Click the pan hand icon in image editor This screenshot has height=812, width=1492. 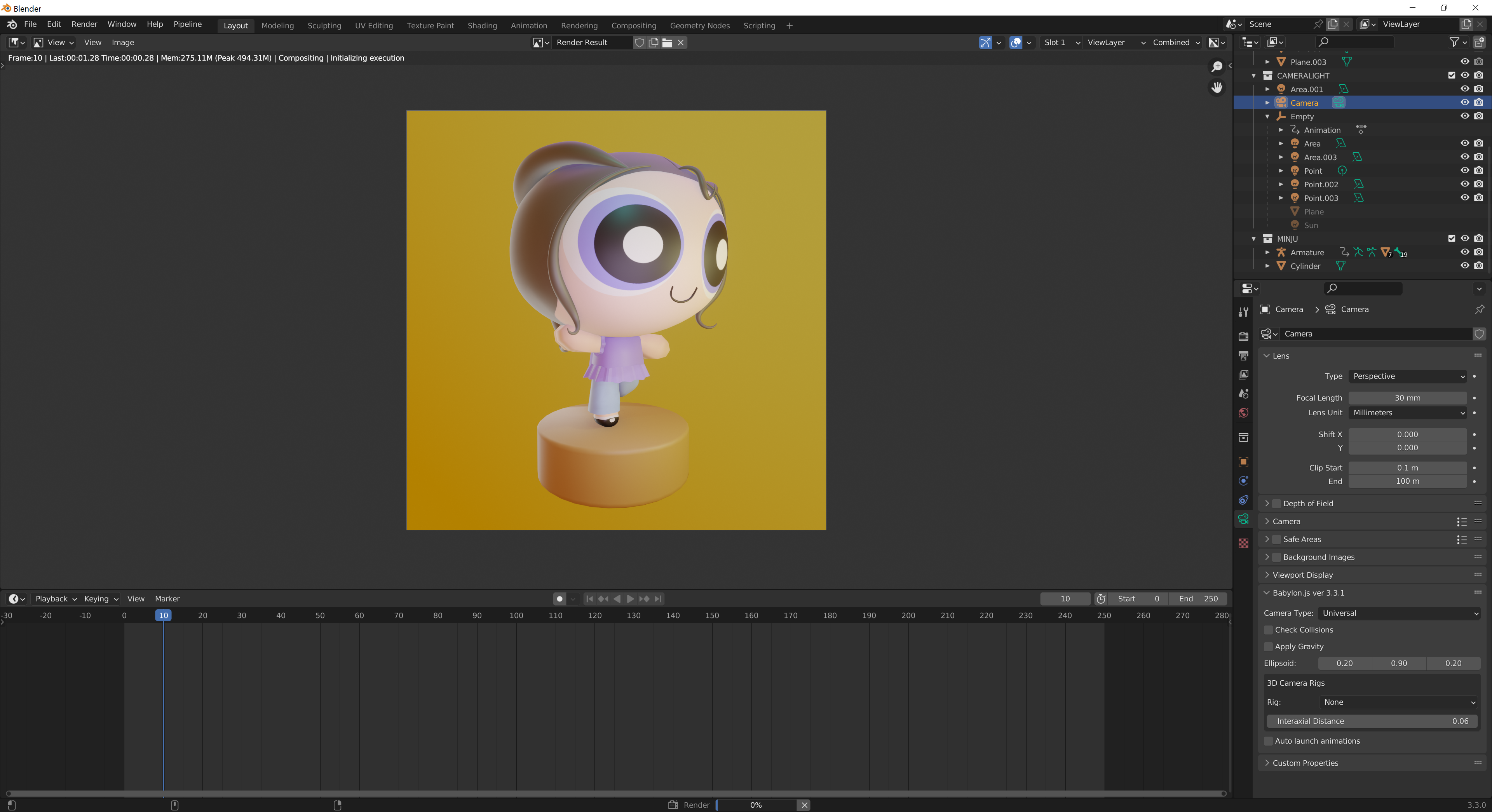1216,87
